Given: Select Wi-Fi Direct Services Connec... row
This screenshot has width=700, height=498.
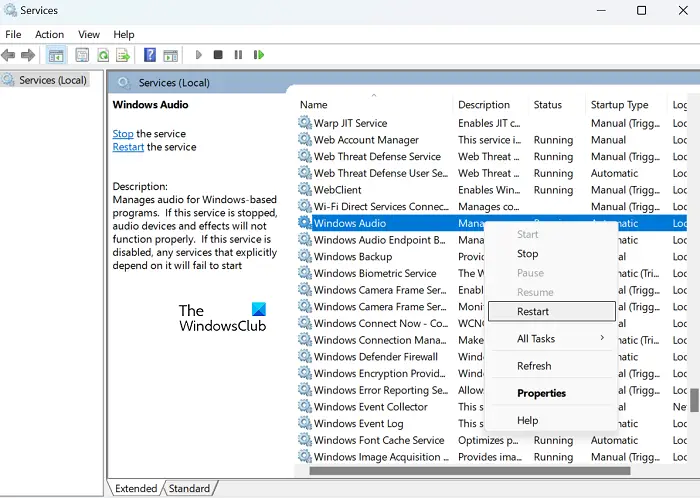Looking at the screenshot, I should click(x=492, y=206).
